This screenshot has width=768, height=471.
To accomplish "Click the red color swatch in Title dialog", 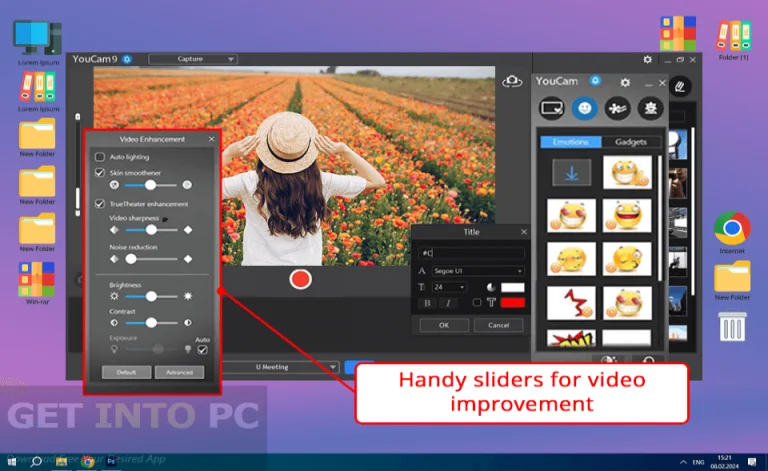I will point(512,303).
